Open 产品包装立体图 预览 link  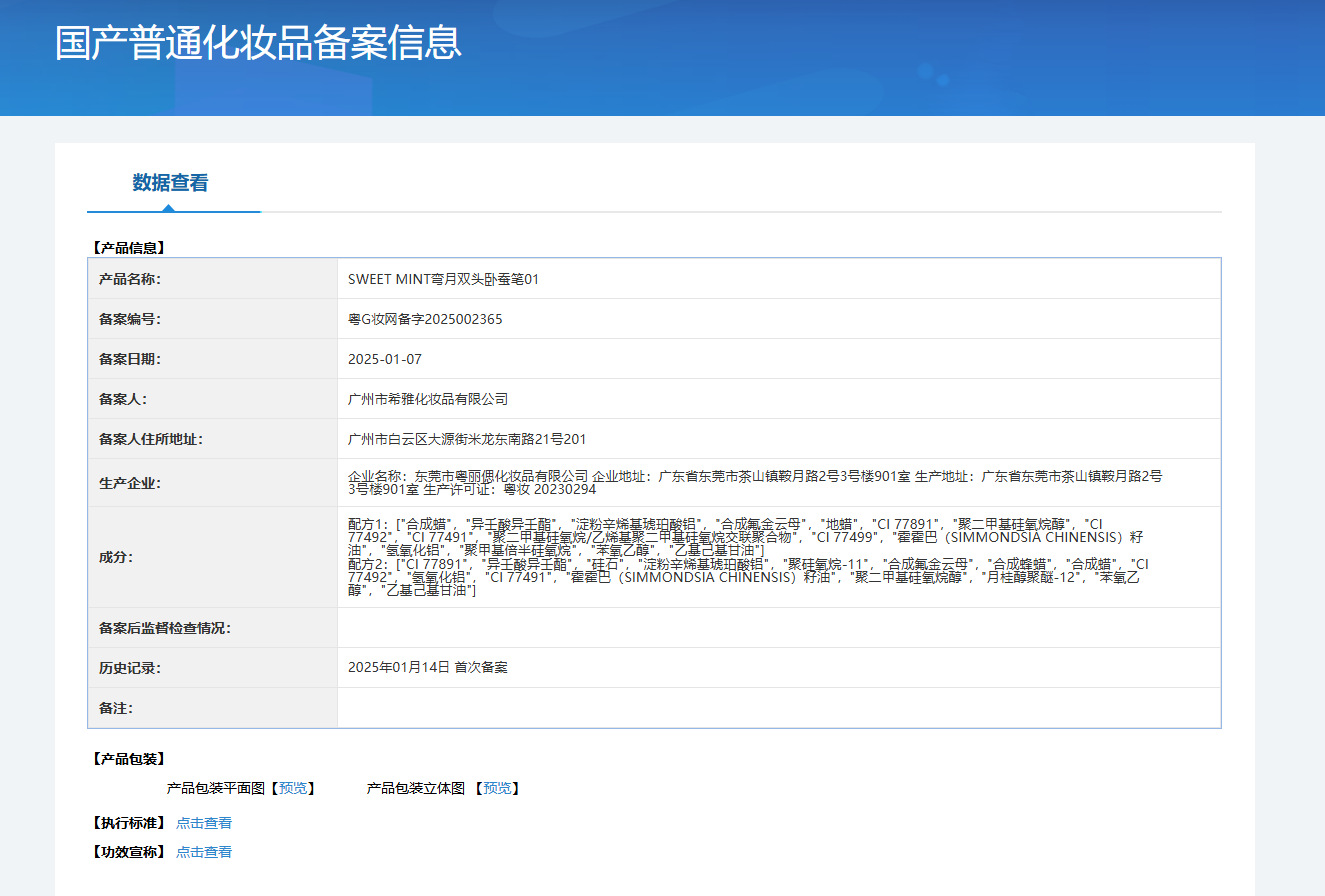(x=497, y=788)
